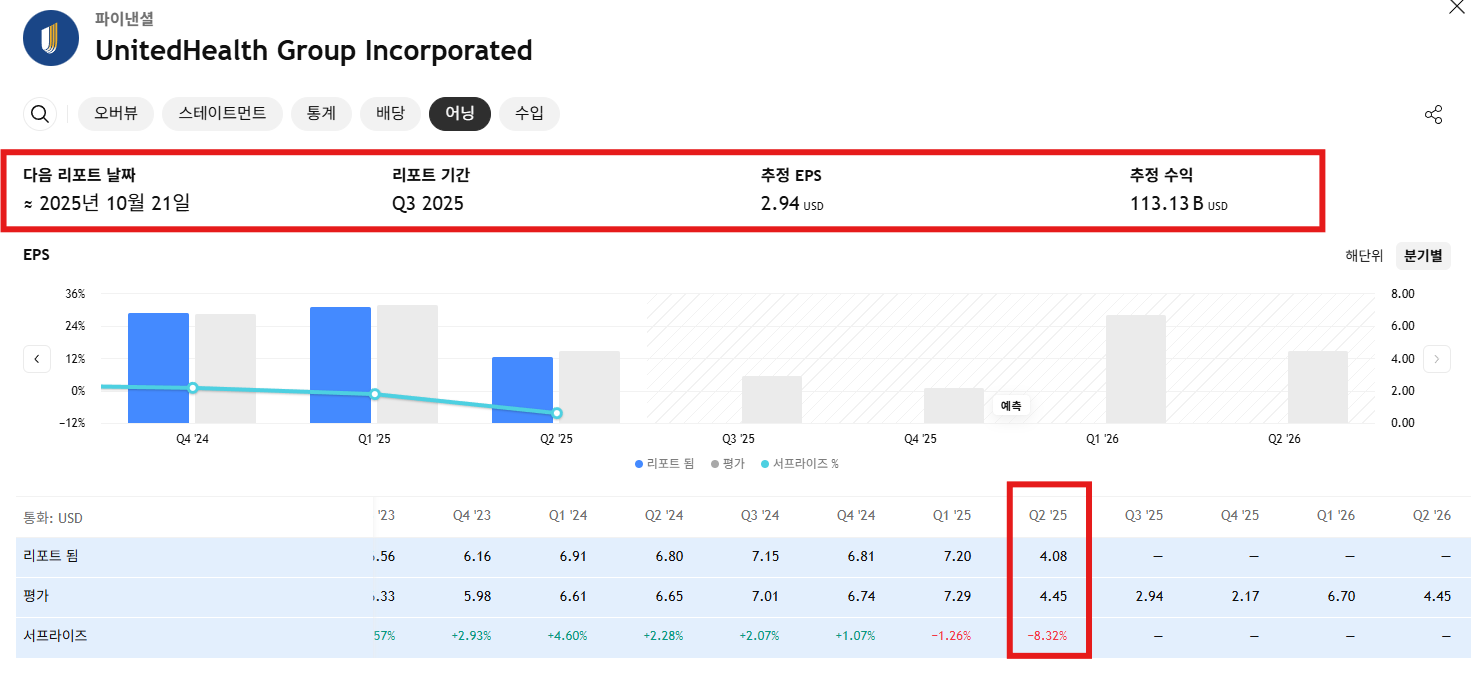Click the 파이낸셜 heading text
The width and height of the screenshot is (1477, 679).
[124, 19]
